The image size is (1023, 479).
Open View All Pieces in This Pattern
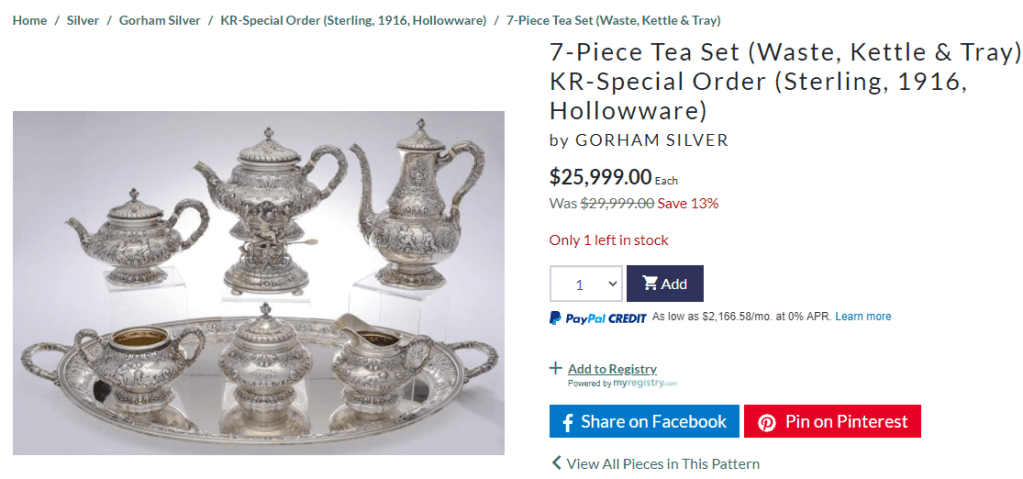[x=663, y=464]
